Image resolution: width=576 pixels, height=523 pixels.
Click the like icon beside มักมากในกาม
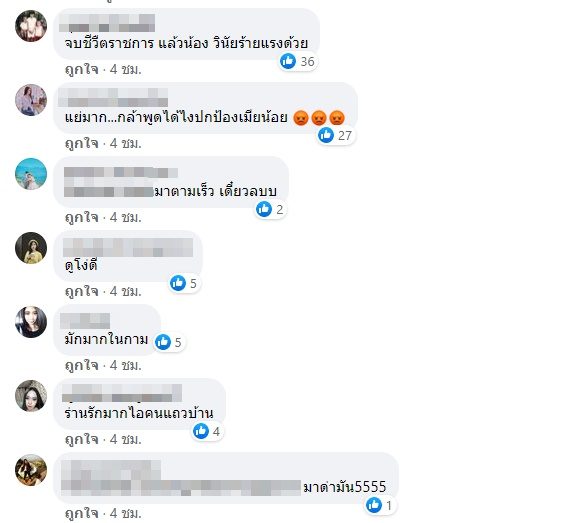click(163, 342)
